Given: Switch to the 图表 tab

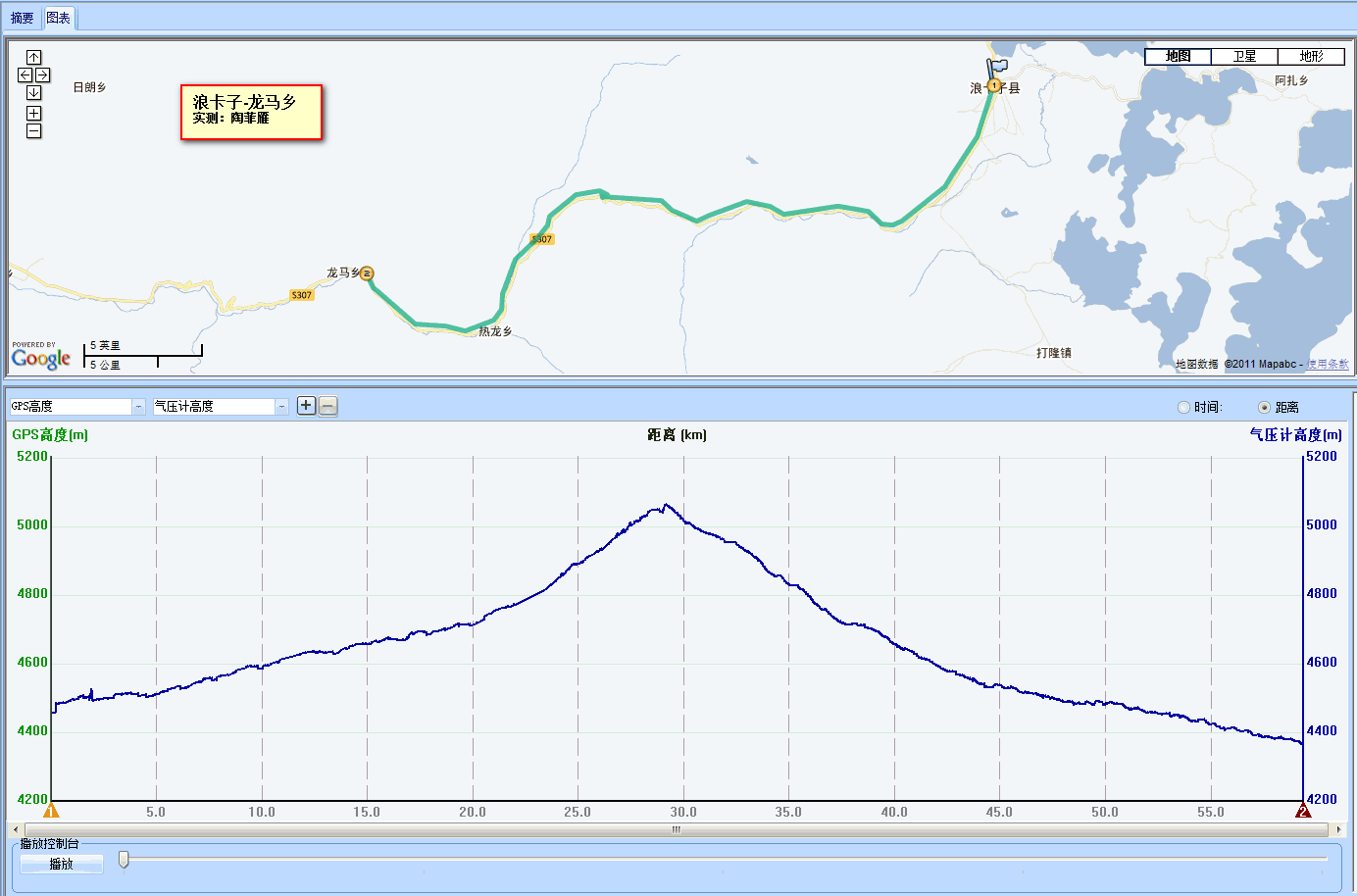Looking at the screenshot, I should coord(59,18).
